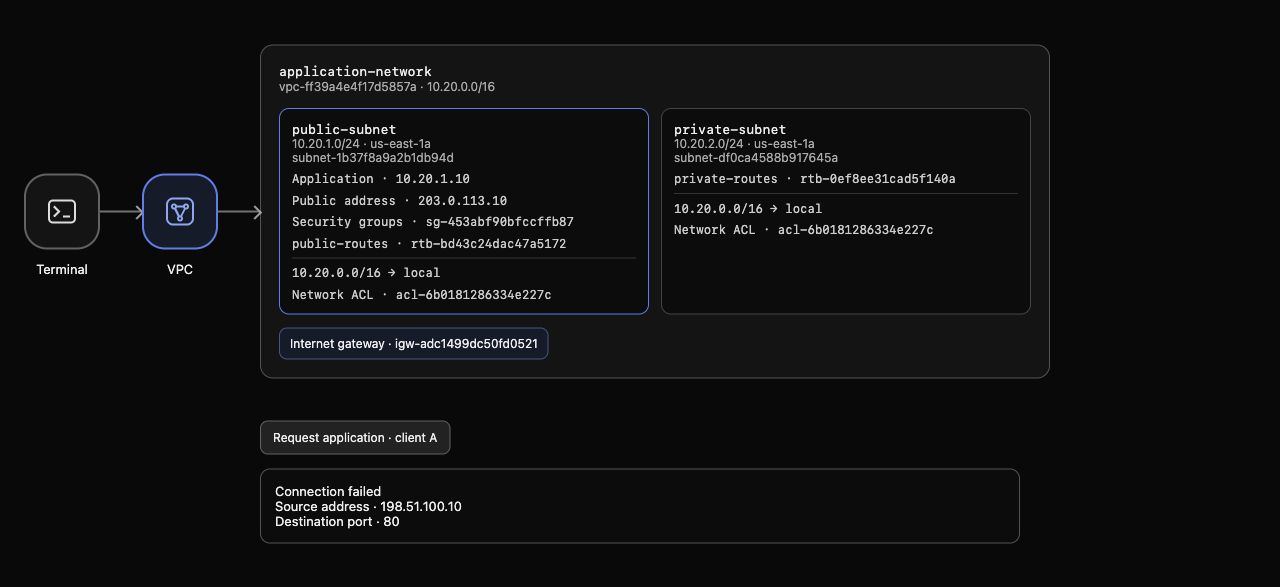Image resolution: width=1280 pixels, height=587 pixels.
Task: Select the VPC node icon
Action: 180,211
